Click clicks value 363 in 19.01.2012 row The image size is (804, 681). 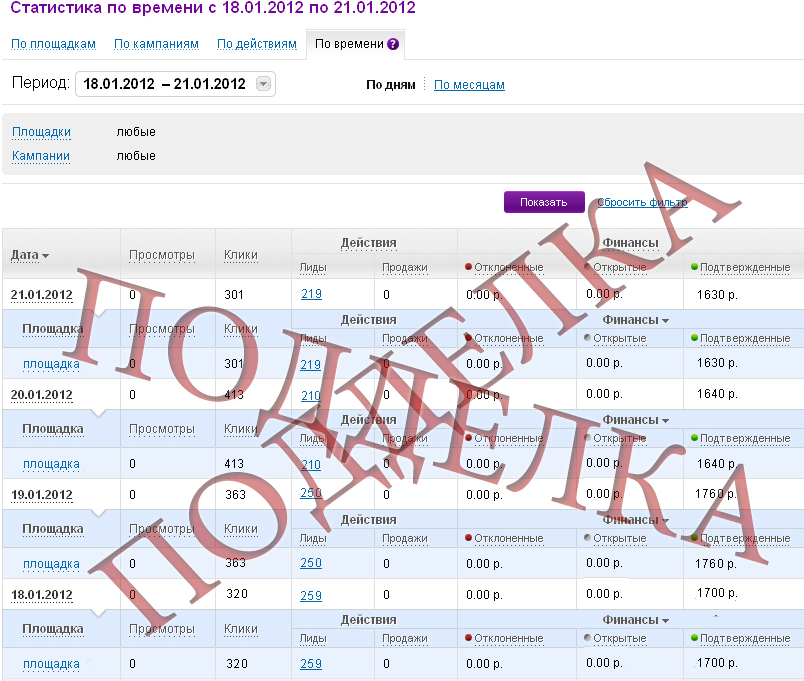(235, 495)
